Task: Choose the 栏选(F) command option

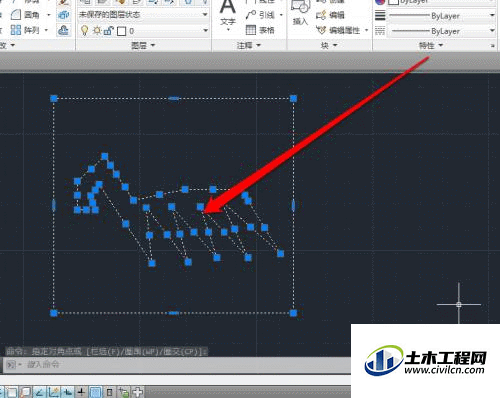Action: coord(104,351)
